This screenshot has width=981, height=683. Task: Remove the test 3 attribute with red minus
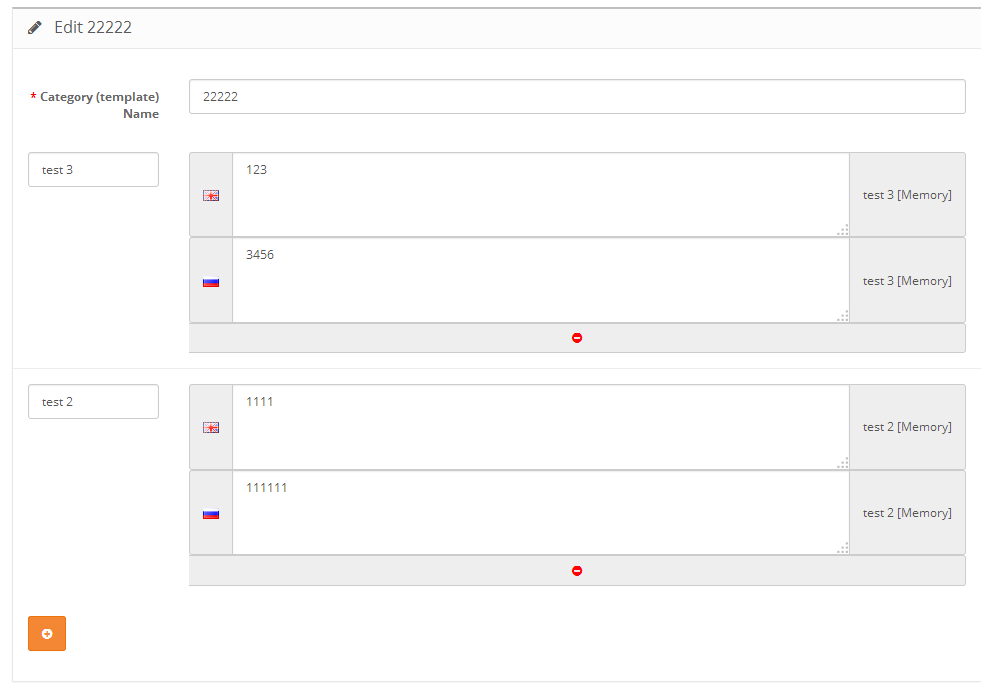[x=577, y=338]
